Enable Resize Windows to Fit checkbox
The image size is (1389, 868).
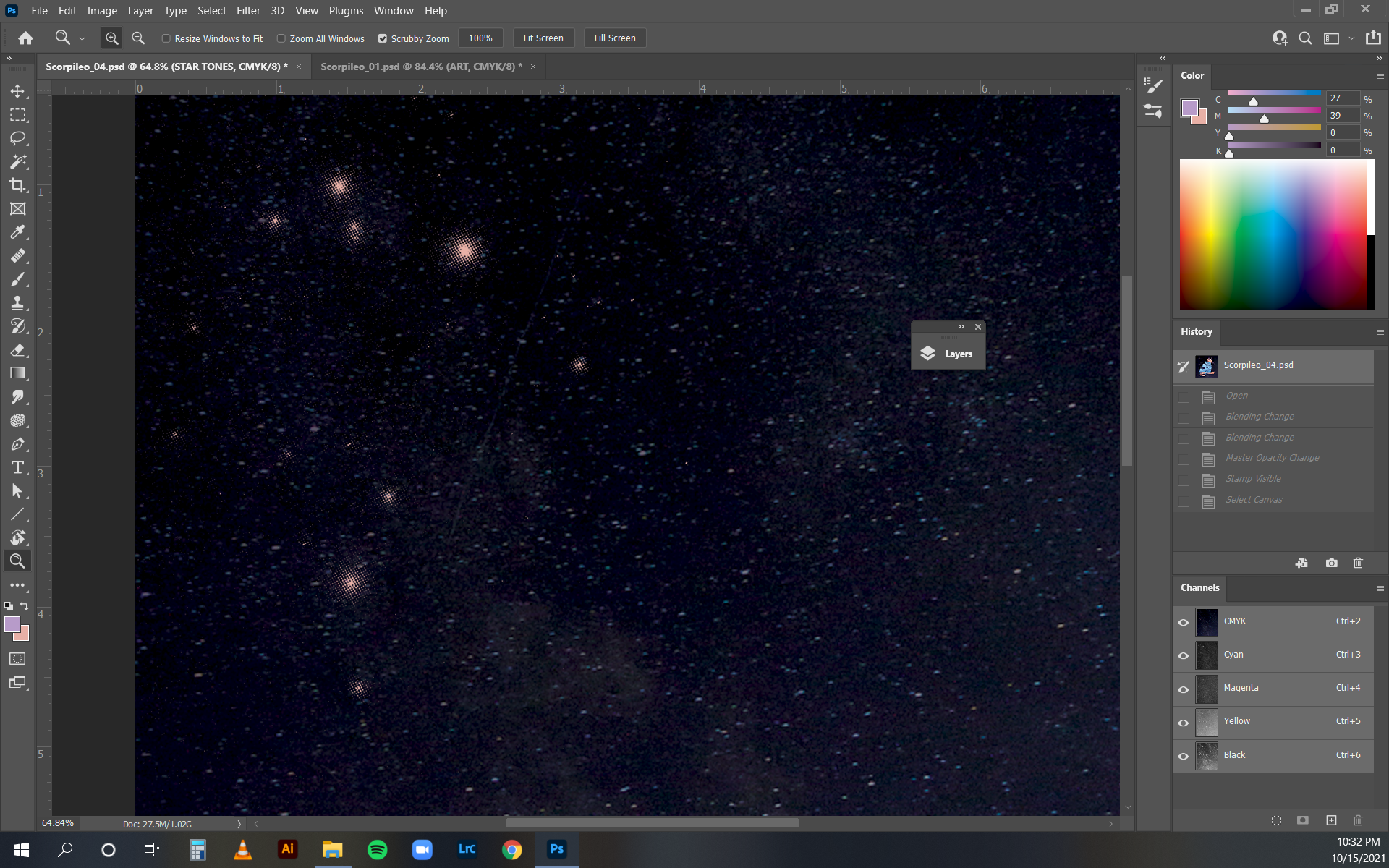pos(166,38)
